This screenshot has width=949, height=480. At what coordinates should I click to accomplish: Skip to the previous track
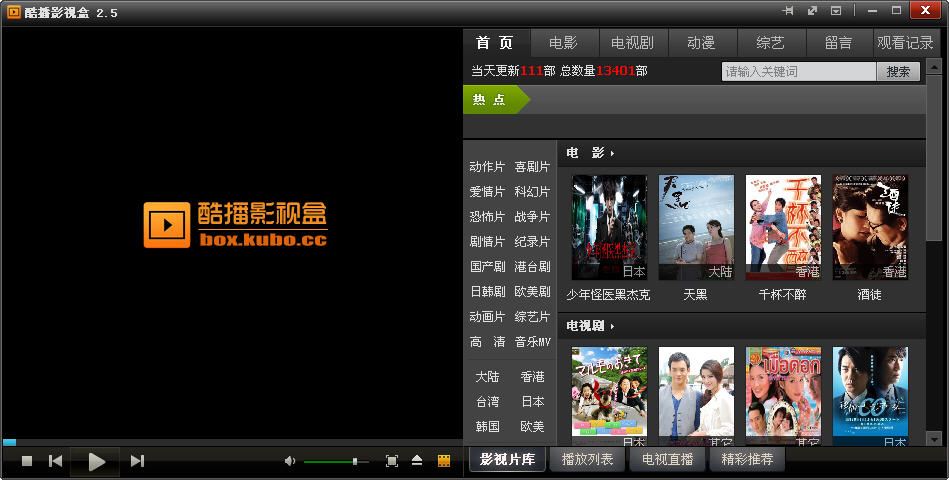[x=55, y=461]
